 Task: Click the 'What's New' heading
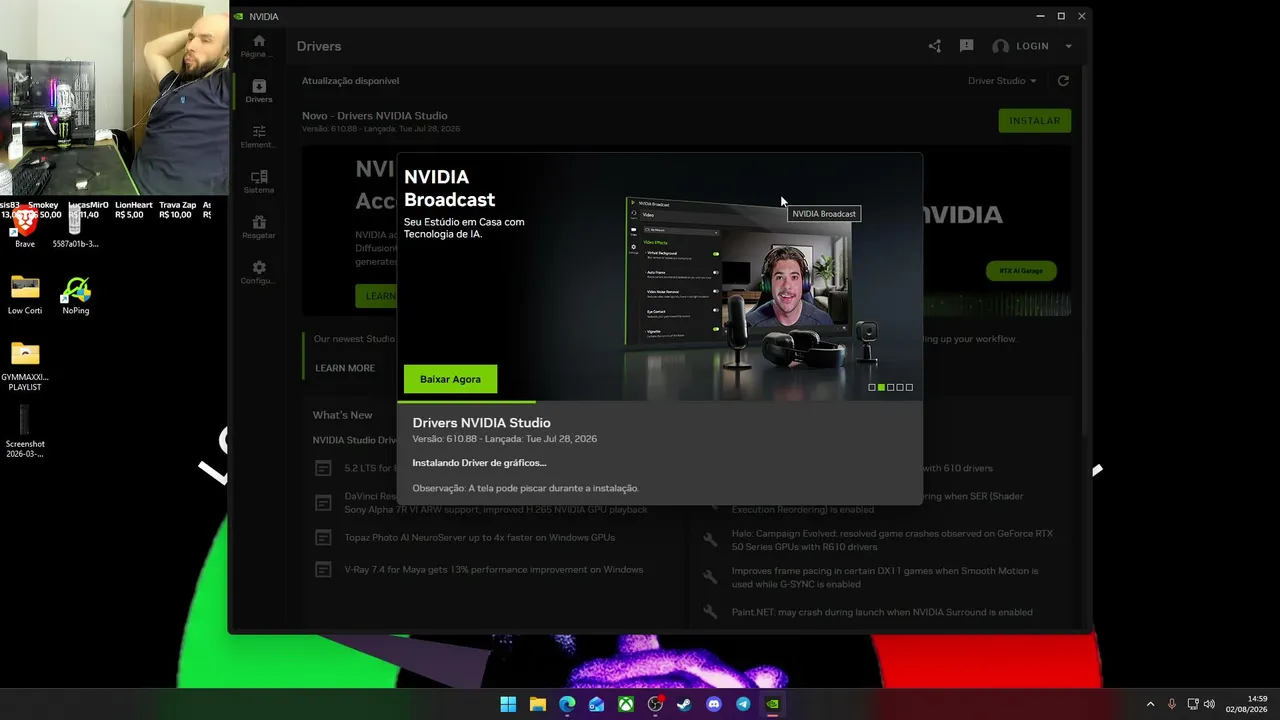click(x=342, y=415)
